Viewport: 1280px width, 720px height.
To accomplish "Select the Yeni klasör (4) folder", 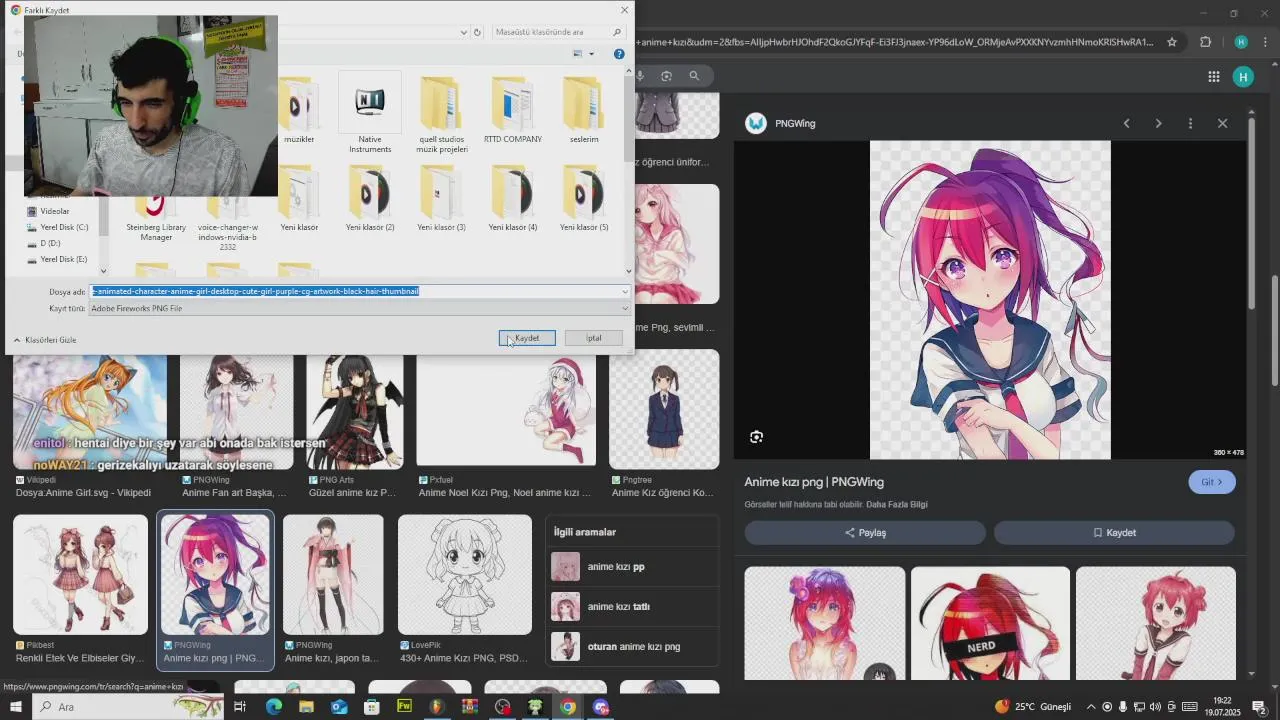I will 513,199.
